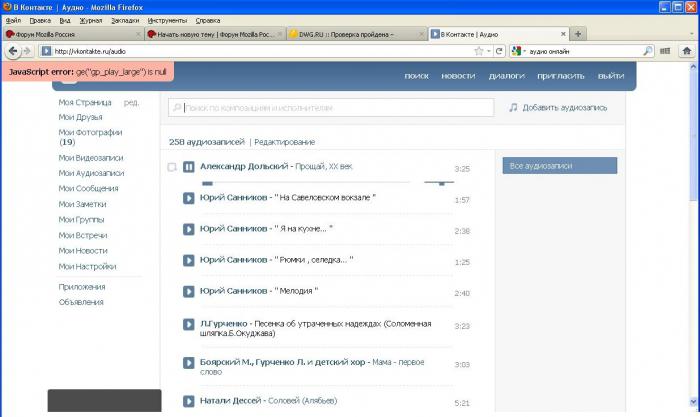Screen dimensions: 700x417
Task: Click the browser Back arrow button
Action: pos(13,51)
